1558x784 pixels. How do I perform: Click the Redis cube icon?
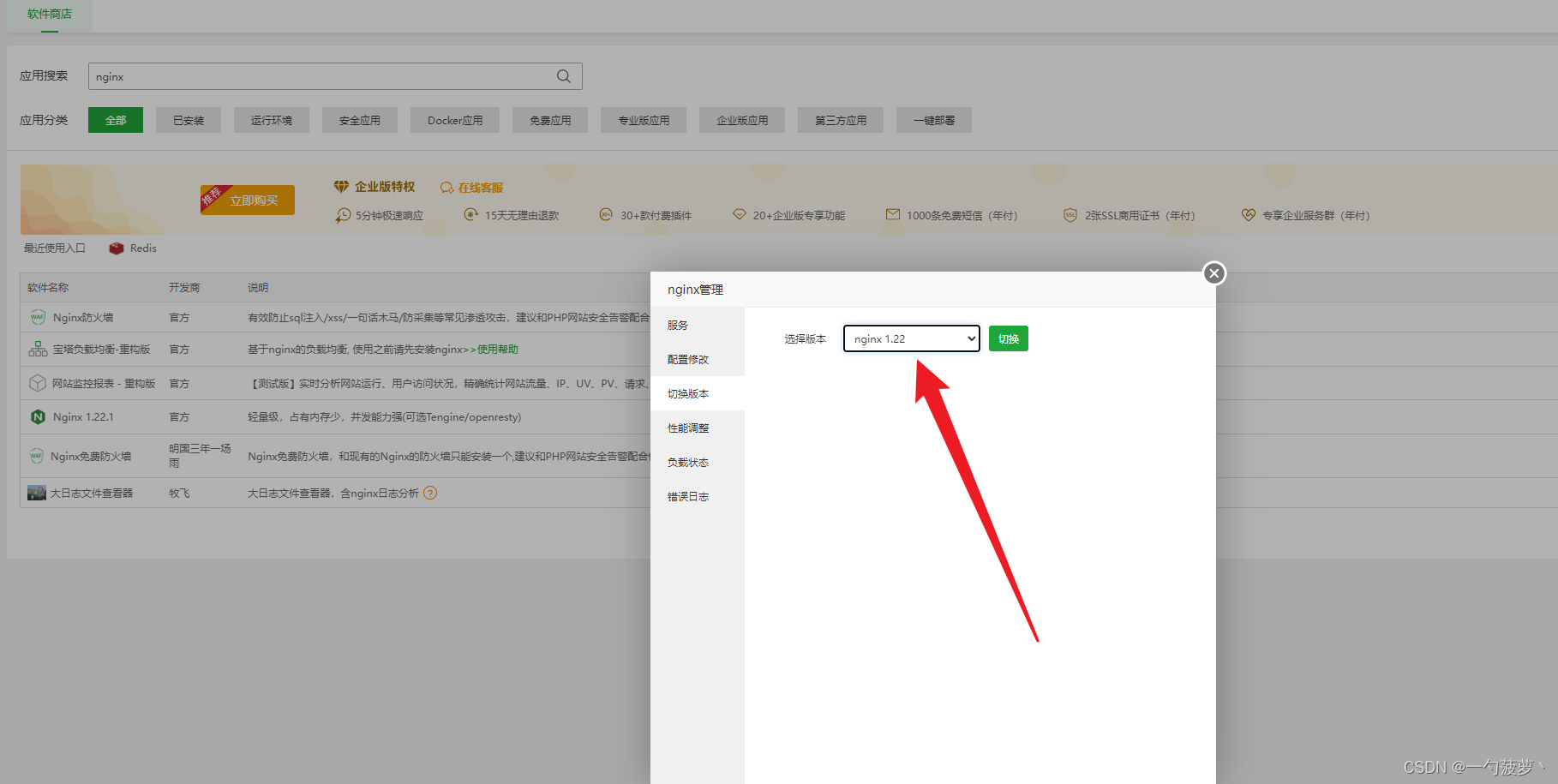[117, 248]
